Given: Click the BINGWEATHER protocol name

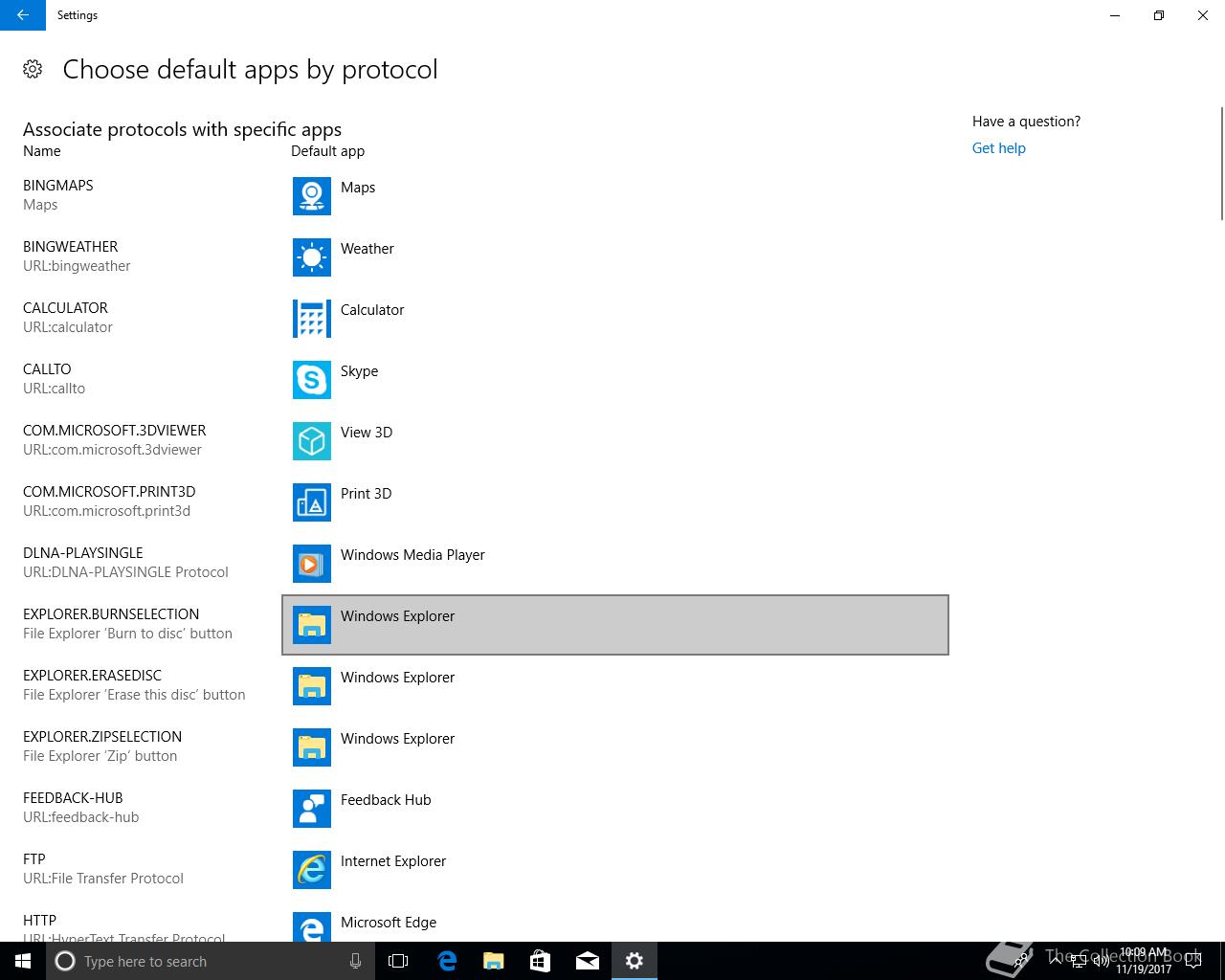Looking at the screenshot, I should 70,247.
